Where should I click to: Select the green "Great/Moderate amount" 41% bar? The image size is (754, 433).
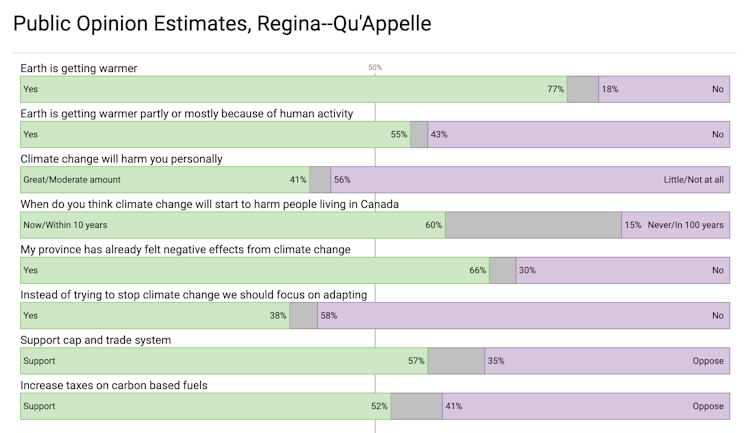[165, 180]
